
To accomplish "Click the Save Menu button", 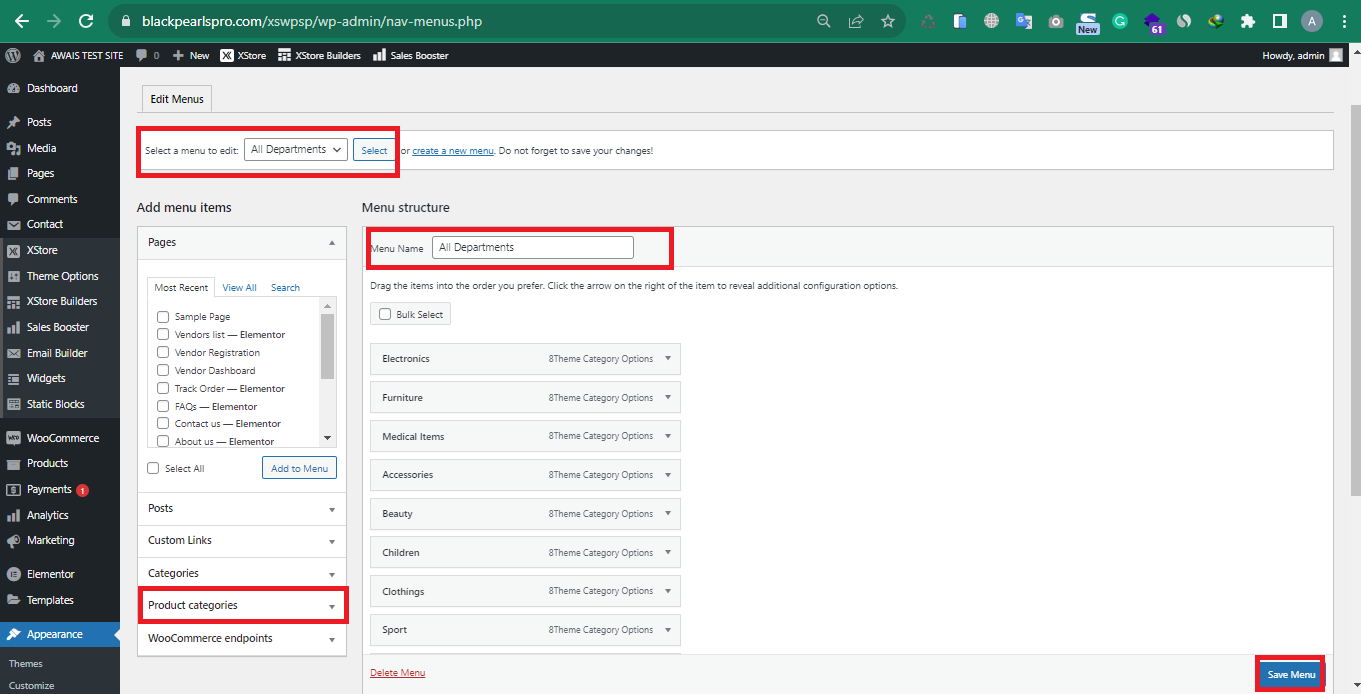I will tap(1291, 674).
